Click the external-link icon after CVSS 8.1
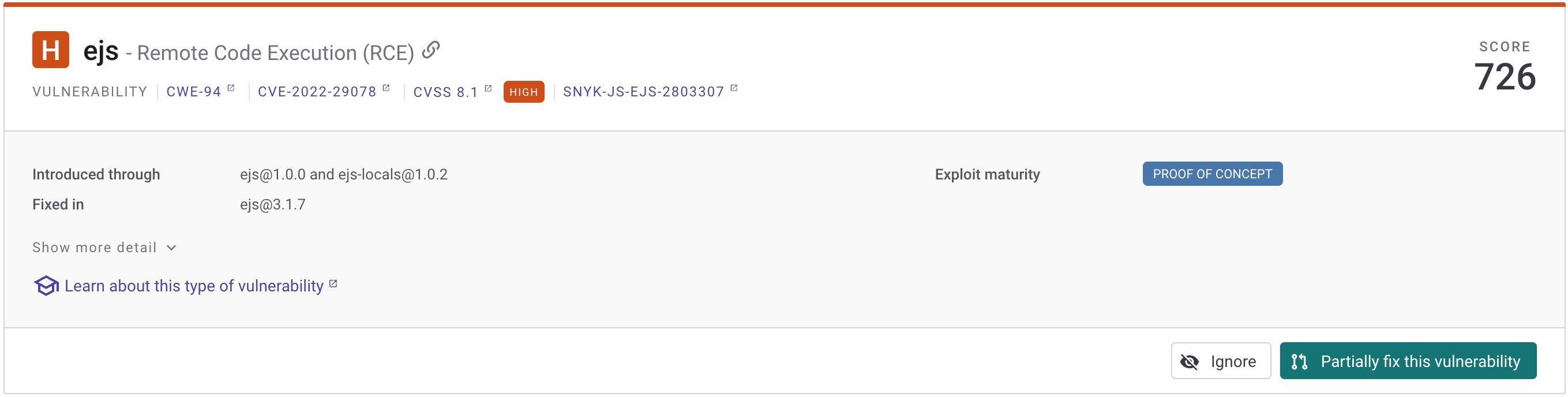This screenshot has width=1568, height=397. (487, 88)
